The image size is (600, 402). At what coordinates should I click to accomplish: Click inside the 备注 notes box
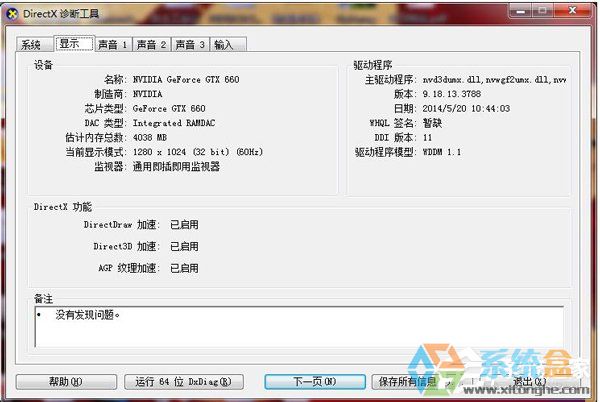point(299,327)
